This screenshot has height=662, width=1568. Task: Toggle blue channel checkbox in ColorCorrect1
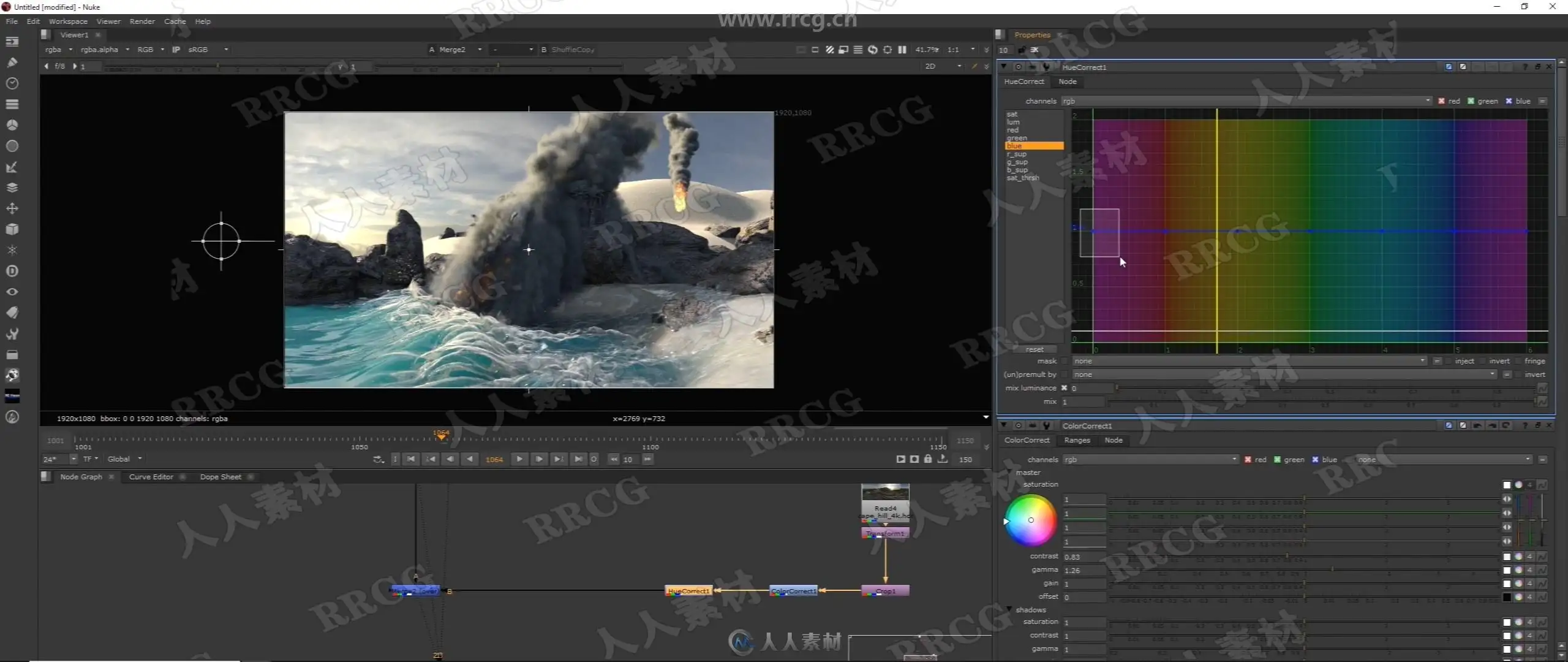[1315, 460]
